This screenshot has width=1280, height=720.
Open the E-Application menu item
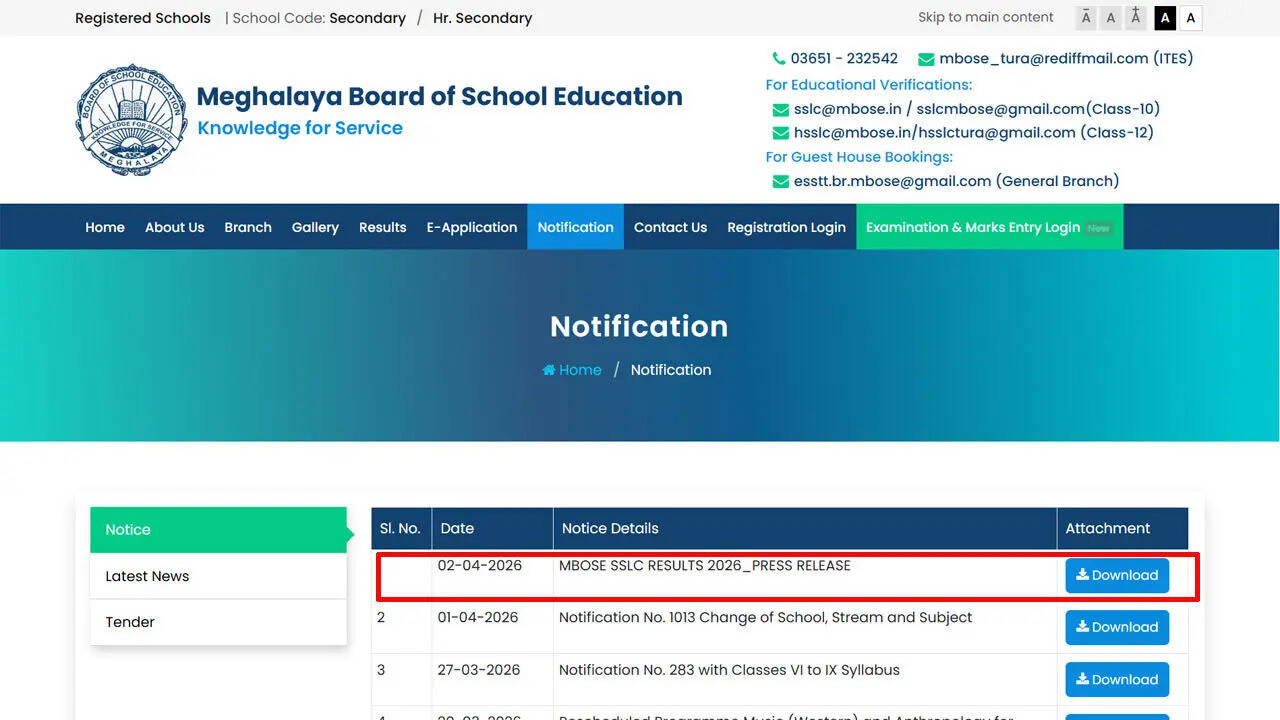point(471,227)
